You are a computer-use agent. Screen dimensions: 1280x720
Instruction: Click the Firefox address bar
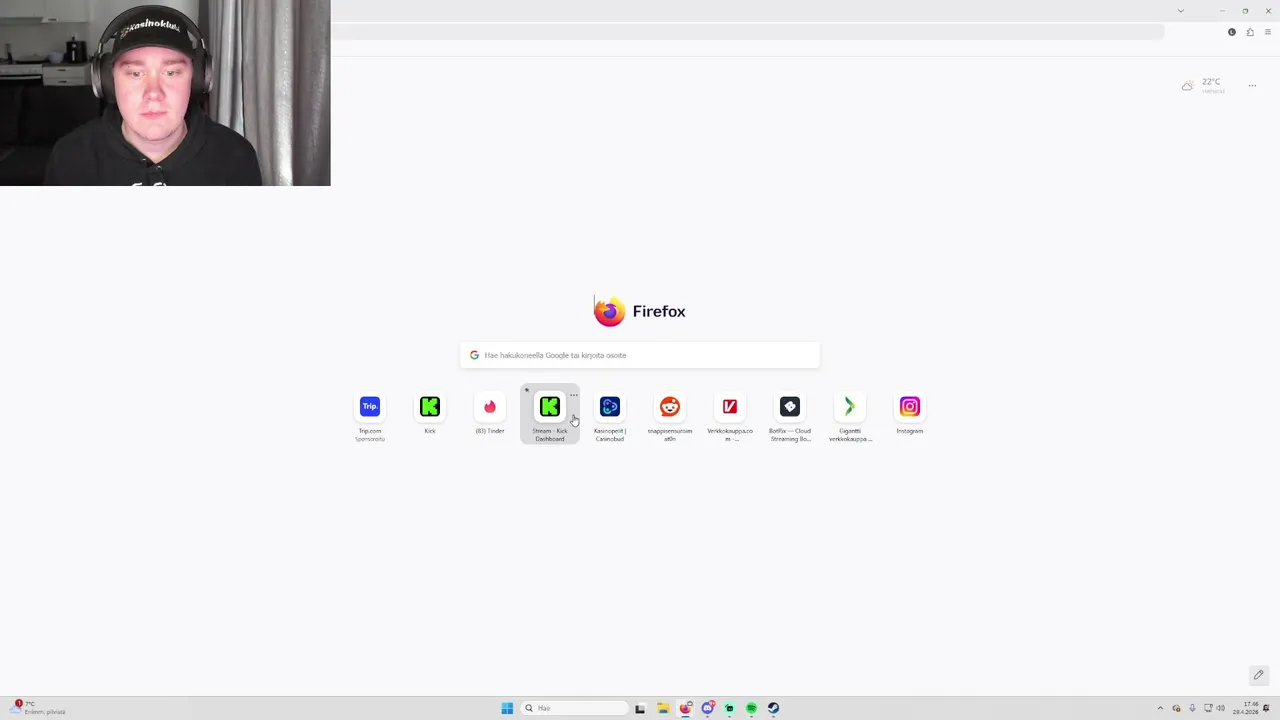747,32
